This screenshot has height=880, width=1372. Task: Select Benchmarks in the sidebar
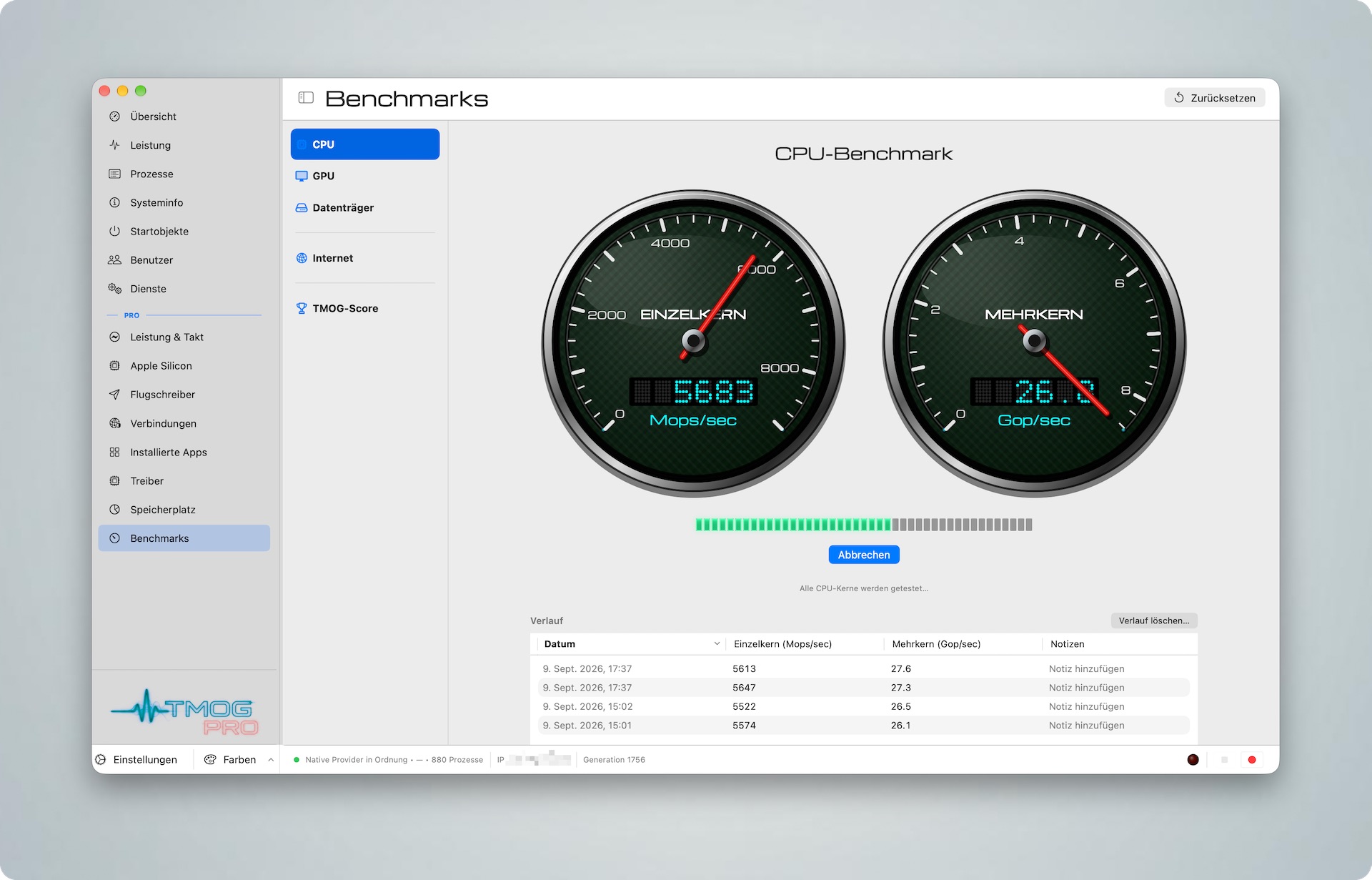click(184, 538)
